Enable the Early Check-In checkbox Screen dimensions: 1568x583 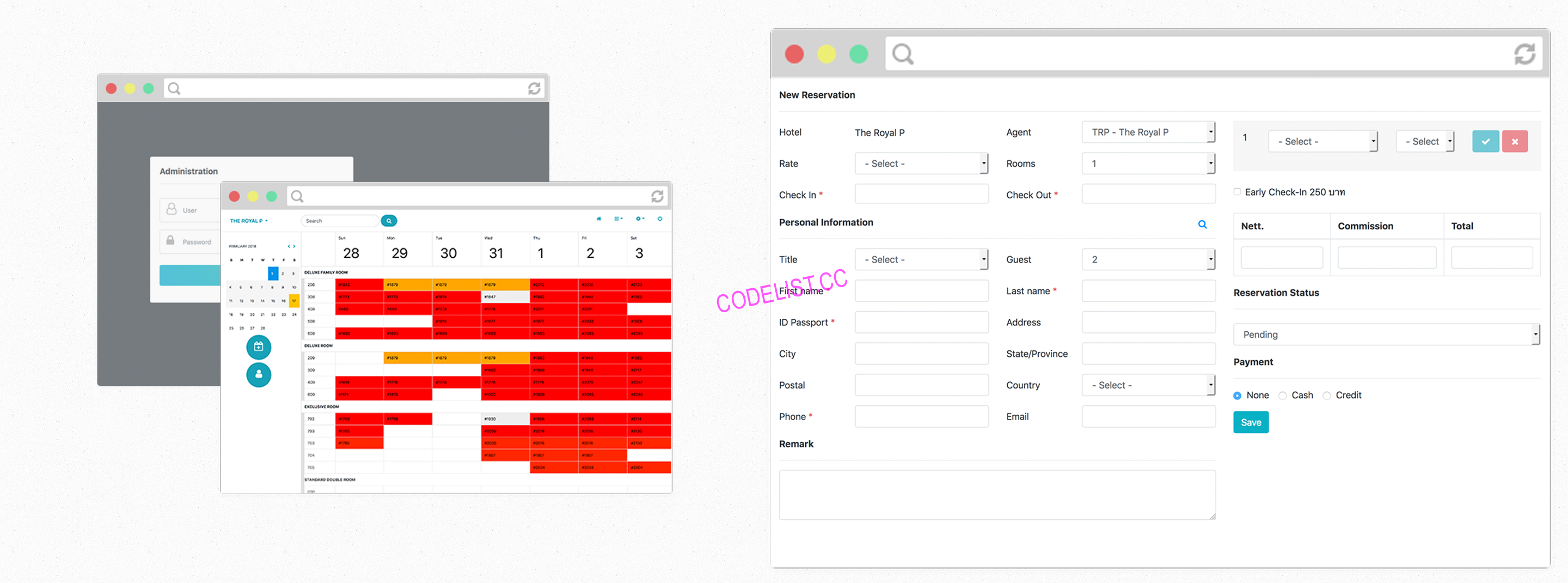pyautogui.click(x=1237, y=192)
